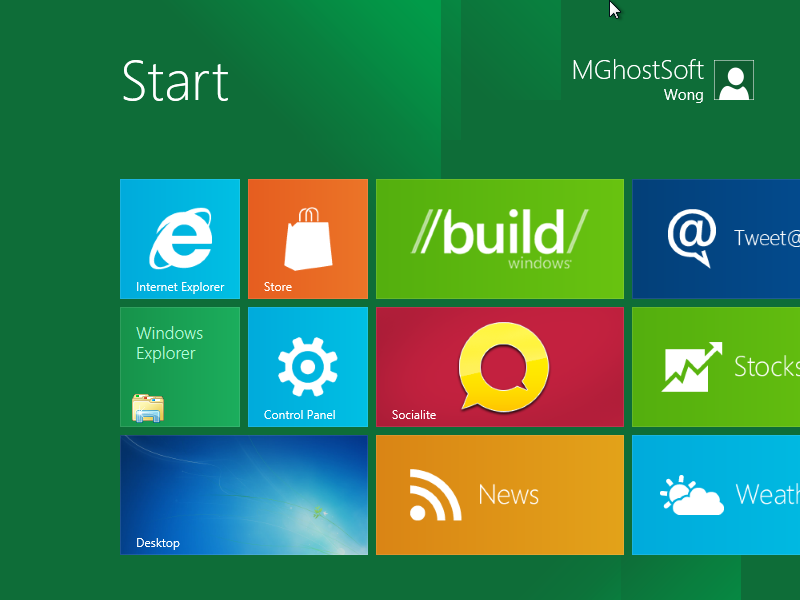Click the 'Socialite' caption on red tile
Image resolution: width=800 pixels, height=600 pixels.
414,415
